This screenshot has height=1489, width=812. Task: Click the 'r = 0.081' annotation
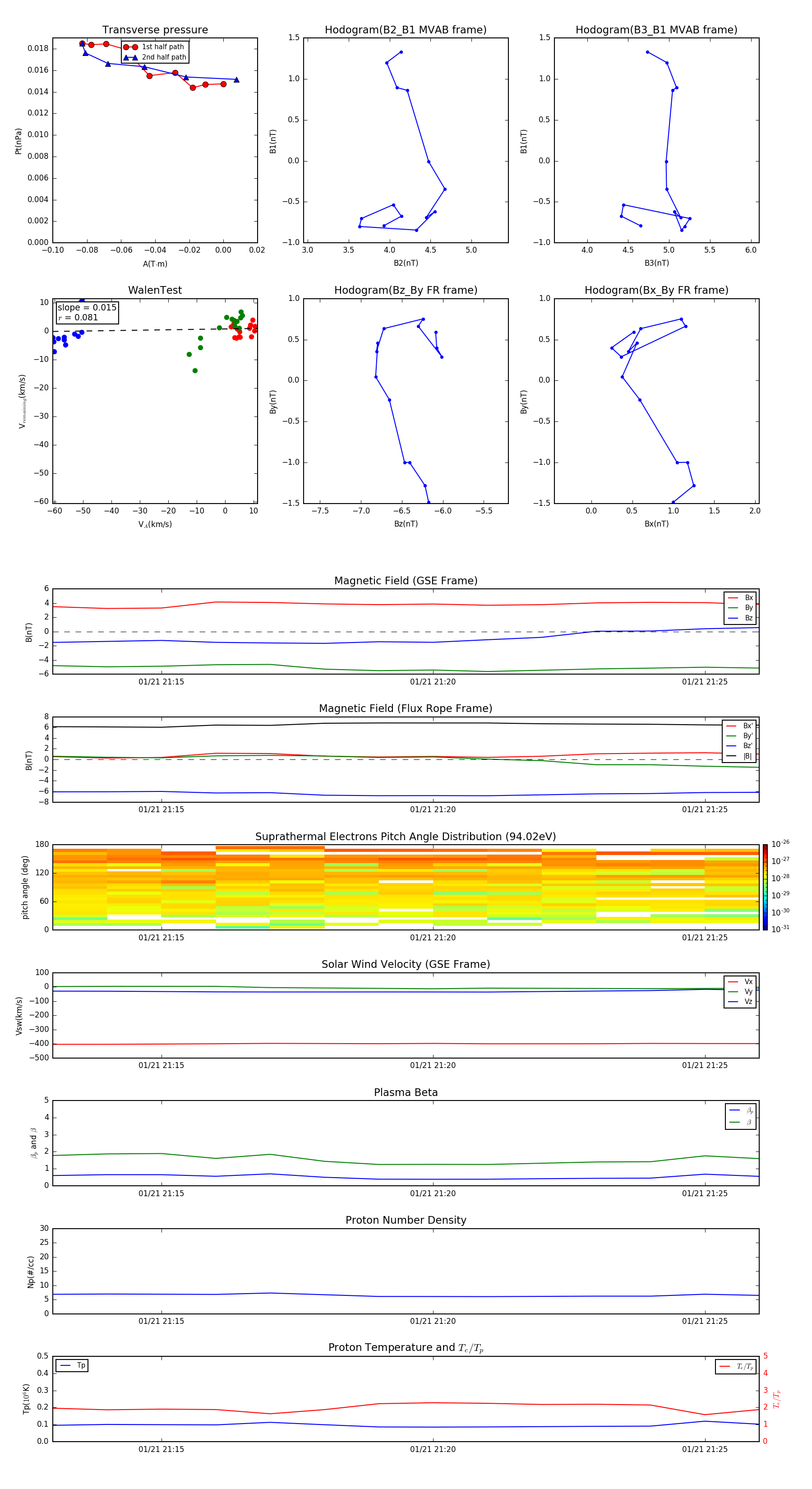[x=78, y=317]
